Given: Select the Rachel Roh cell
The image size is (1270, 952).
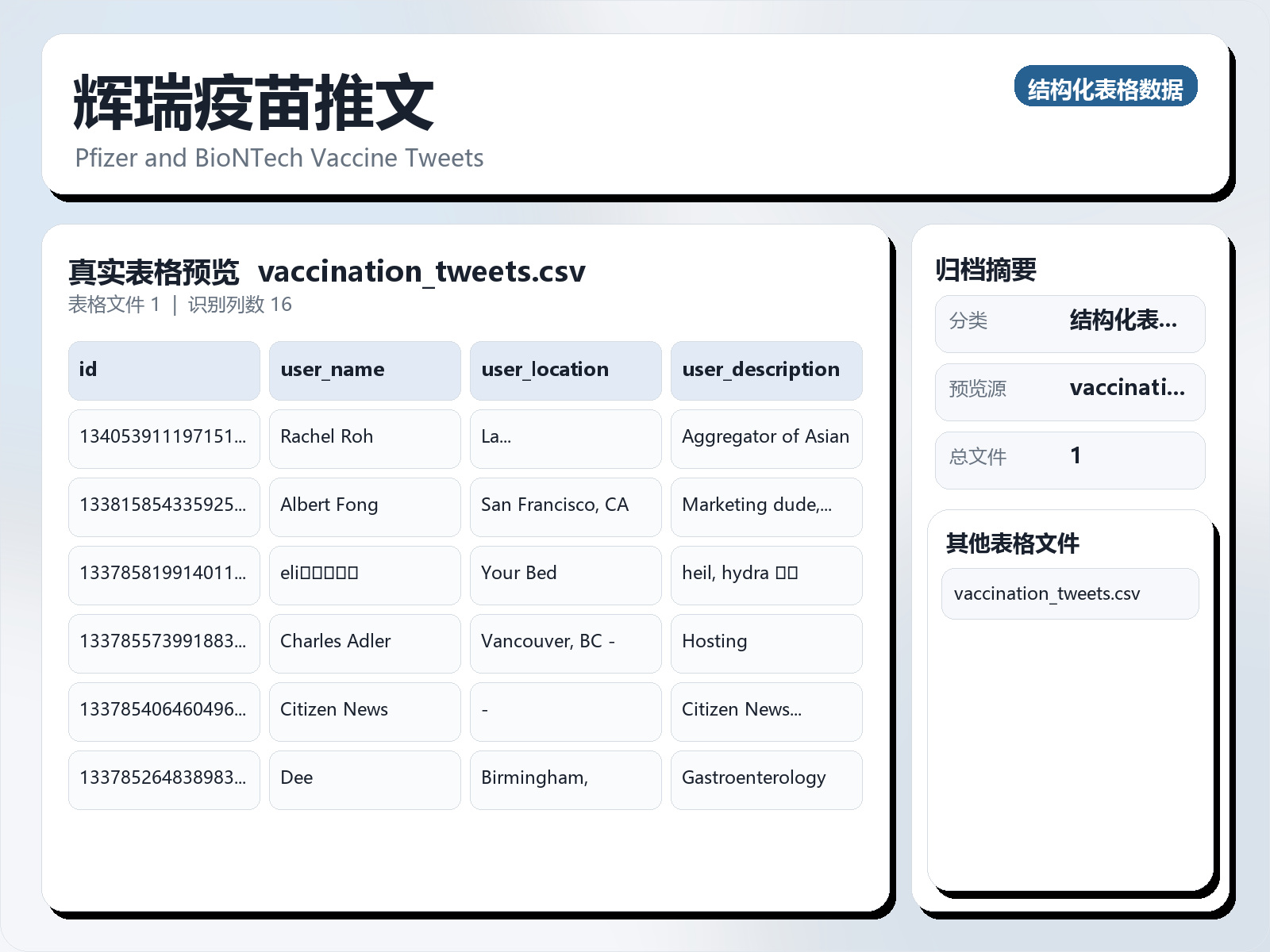Looking at the screenshot, I should pos(364,438).
